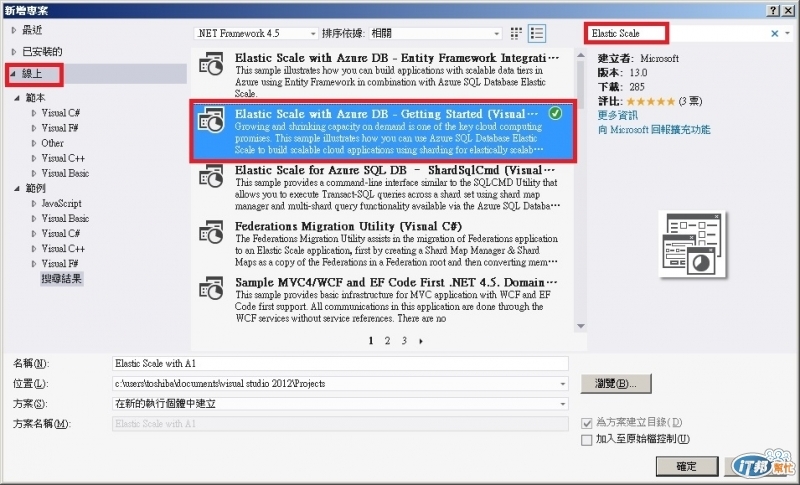Image resolution: width=800 pixels, height=485 pixels.
Task: Open the 位置 location dropdown arrow
Action: [563, 384]
